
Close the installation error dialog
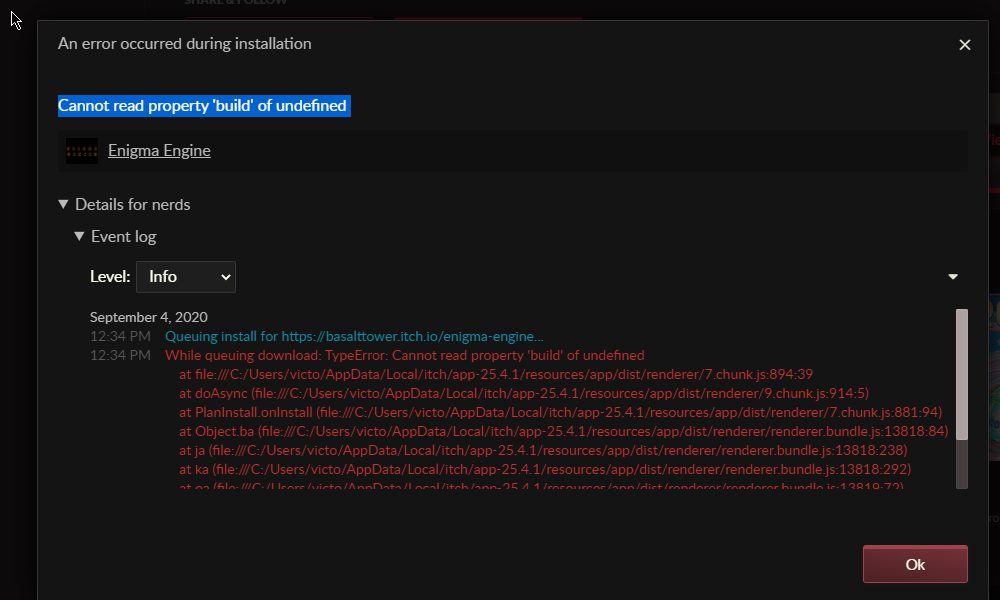click(965, 45)
